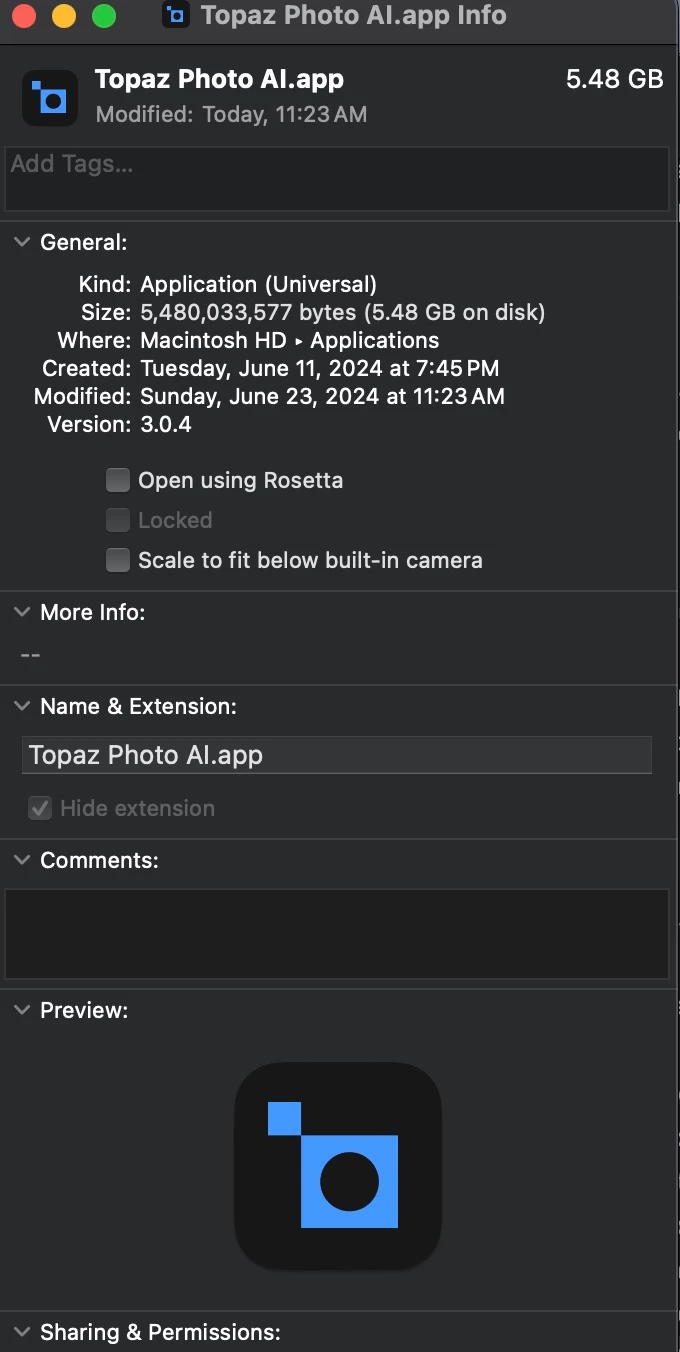Click the large Topaz preview icon
680x1352 pixels.
coord(338,1166)
